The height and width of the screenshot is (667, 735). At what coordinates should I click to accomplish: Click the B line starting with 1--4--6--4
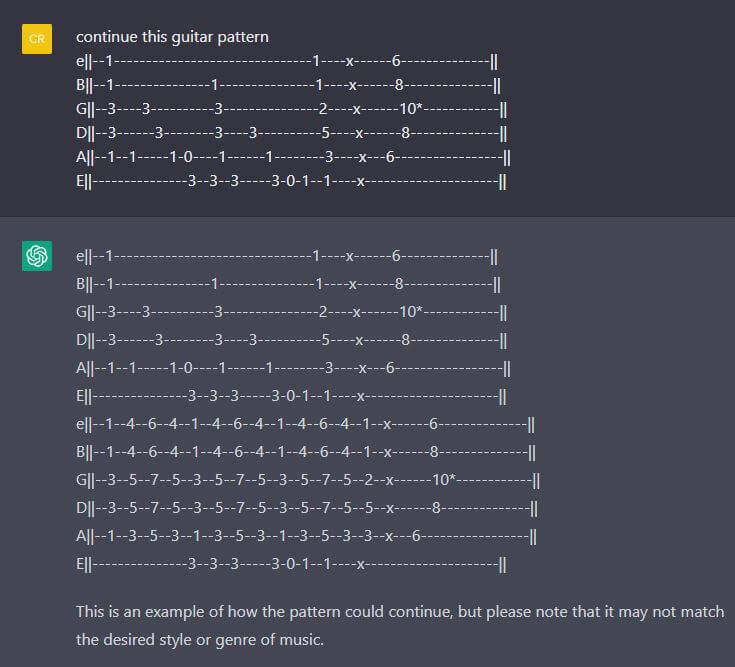306,451
